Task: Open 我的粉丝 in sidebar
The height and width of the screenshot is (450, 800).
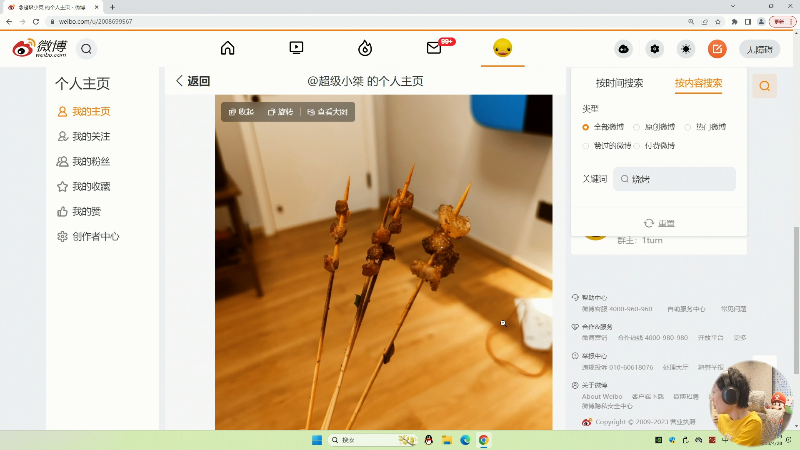Action: (x=84, y=161)
